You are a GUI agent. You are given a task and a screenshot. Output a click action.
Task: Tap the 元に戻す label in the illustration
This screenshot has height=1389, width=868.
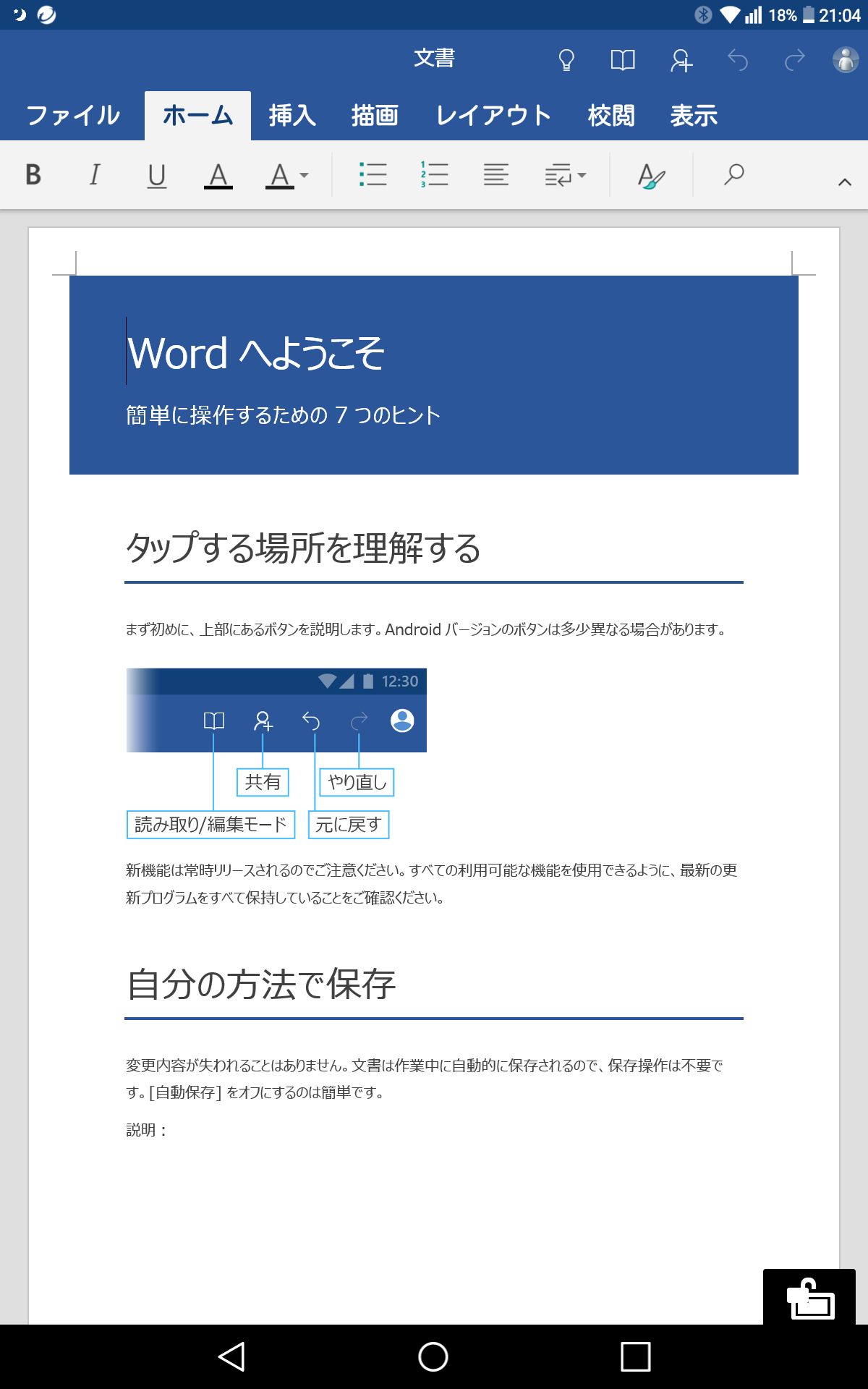[349, 825]
